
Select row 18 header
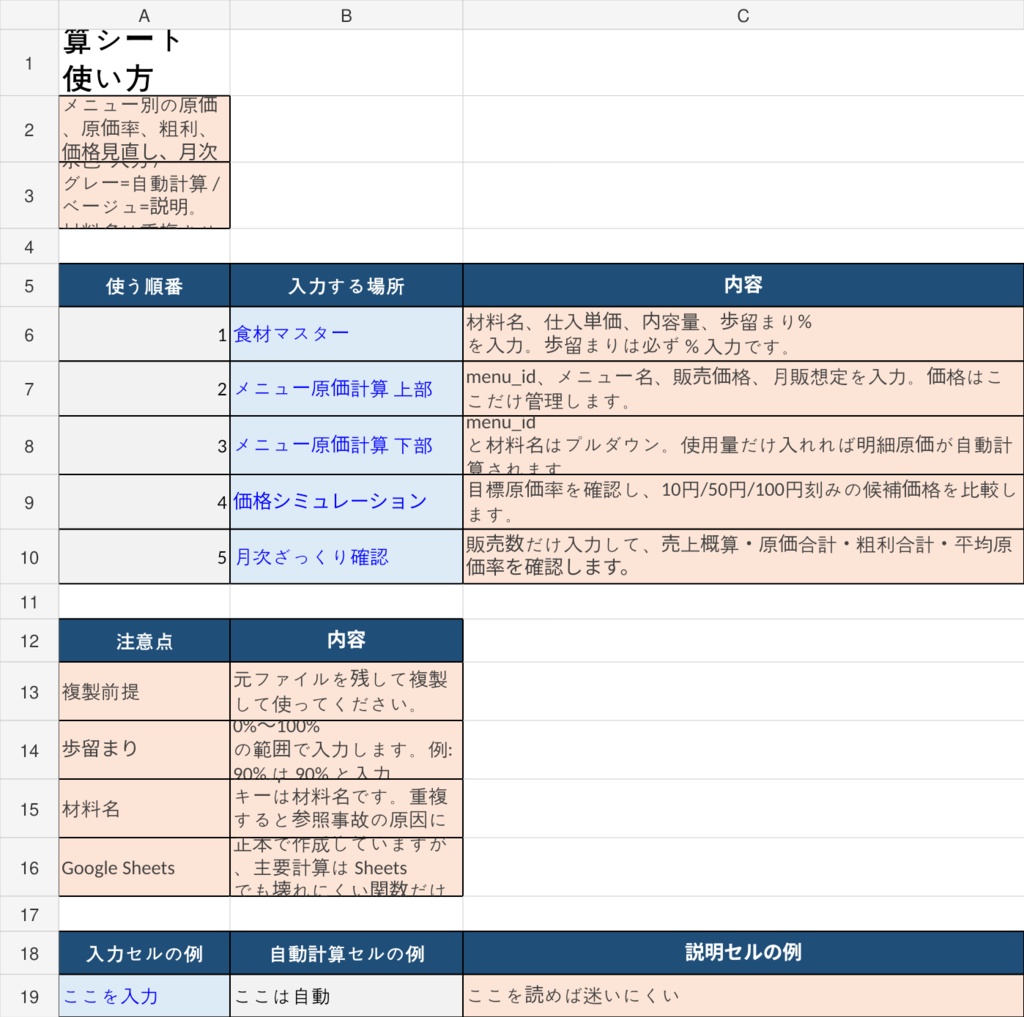29,953
